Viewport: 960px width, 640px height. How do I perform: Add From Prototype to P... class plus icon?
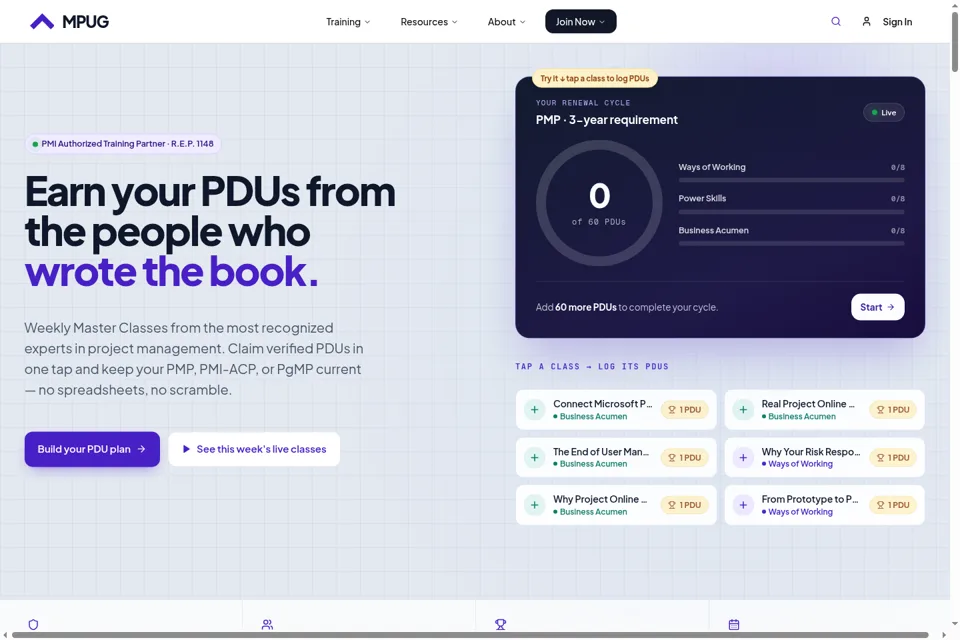[x=743, y=505]
